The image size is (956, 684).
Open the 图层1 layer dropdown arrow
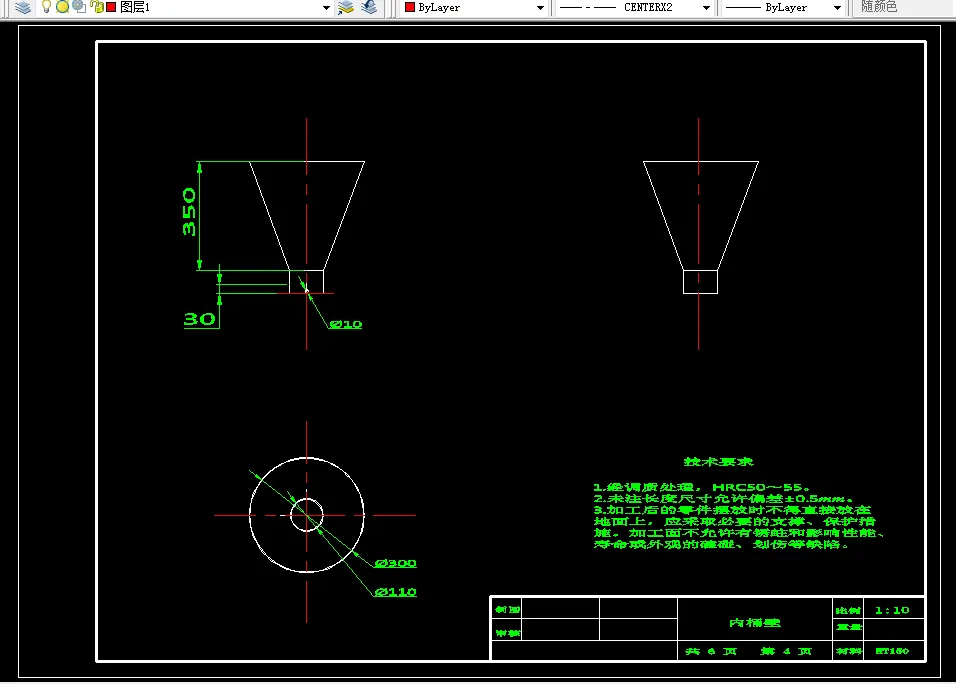tap(326, 8)
